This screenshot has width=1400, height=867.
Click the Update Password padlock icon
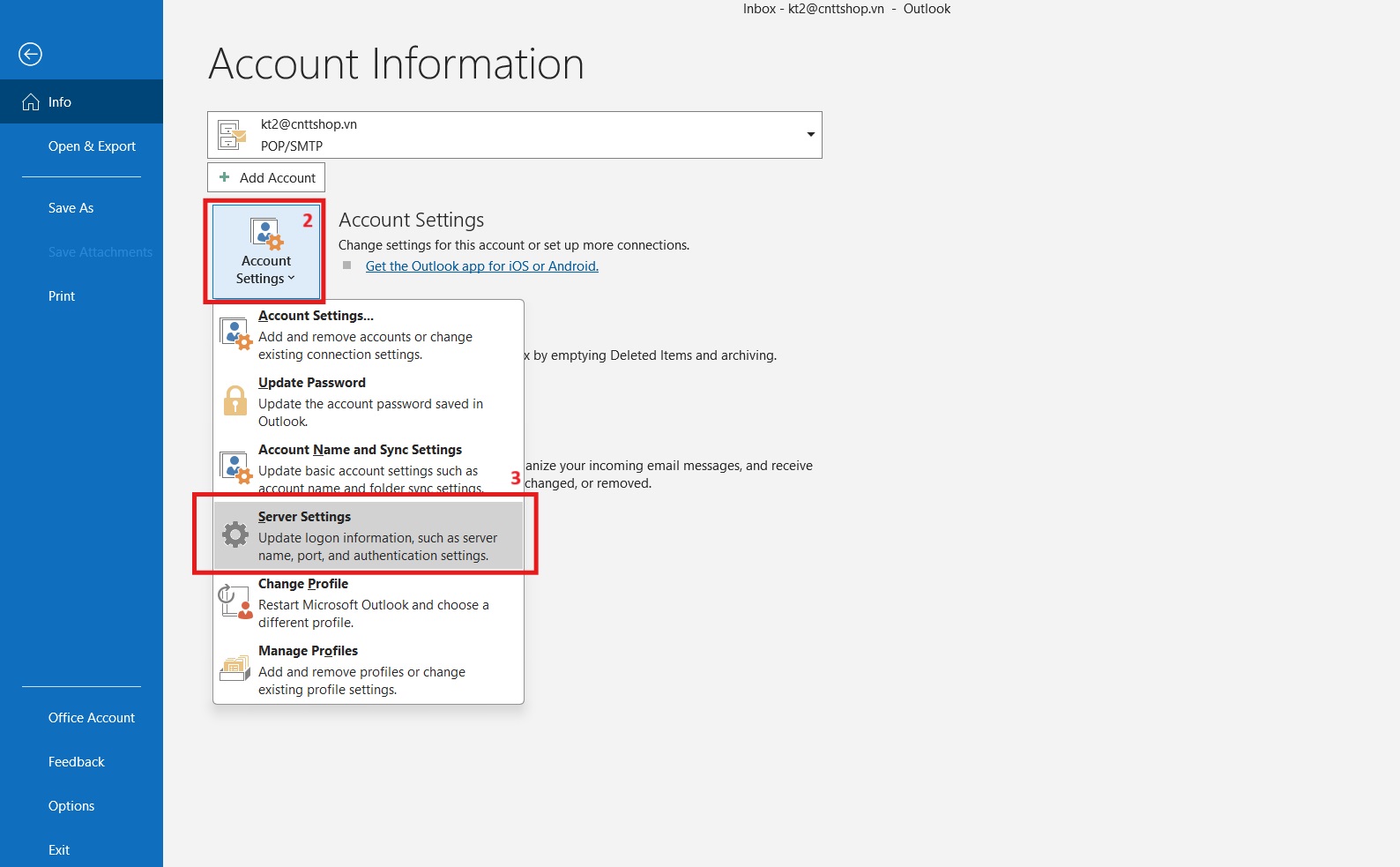[x=235, y=401]
